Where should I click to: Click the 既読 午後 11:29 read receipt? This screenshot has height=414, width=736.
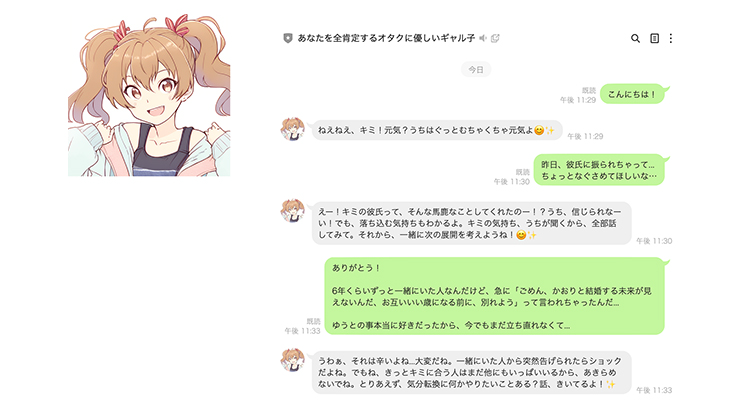578,95
